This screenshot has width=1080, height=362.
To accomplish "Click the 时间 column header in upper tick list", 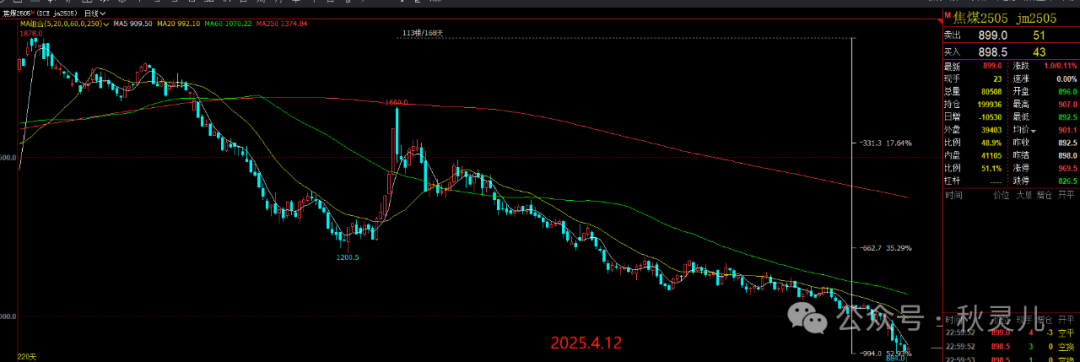I will click(953, 195).
